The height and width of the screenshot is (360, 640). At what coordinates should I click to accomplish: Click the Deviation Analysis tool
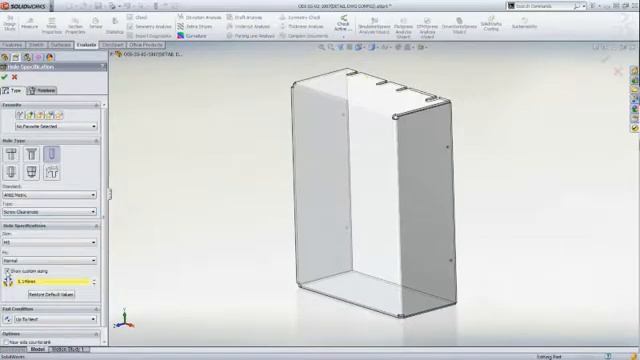point(199,18)
